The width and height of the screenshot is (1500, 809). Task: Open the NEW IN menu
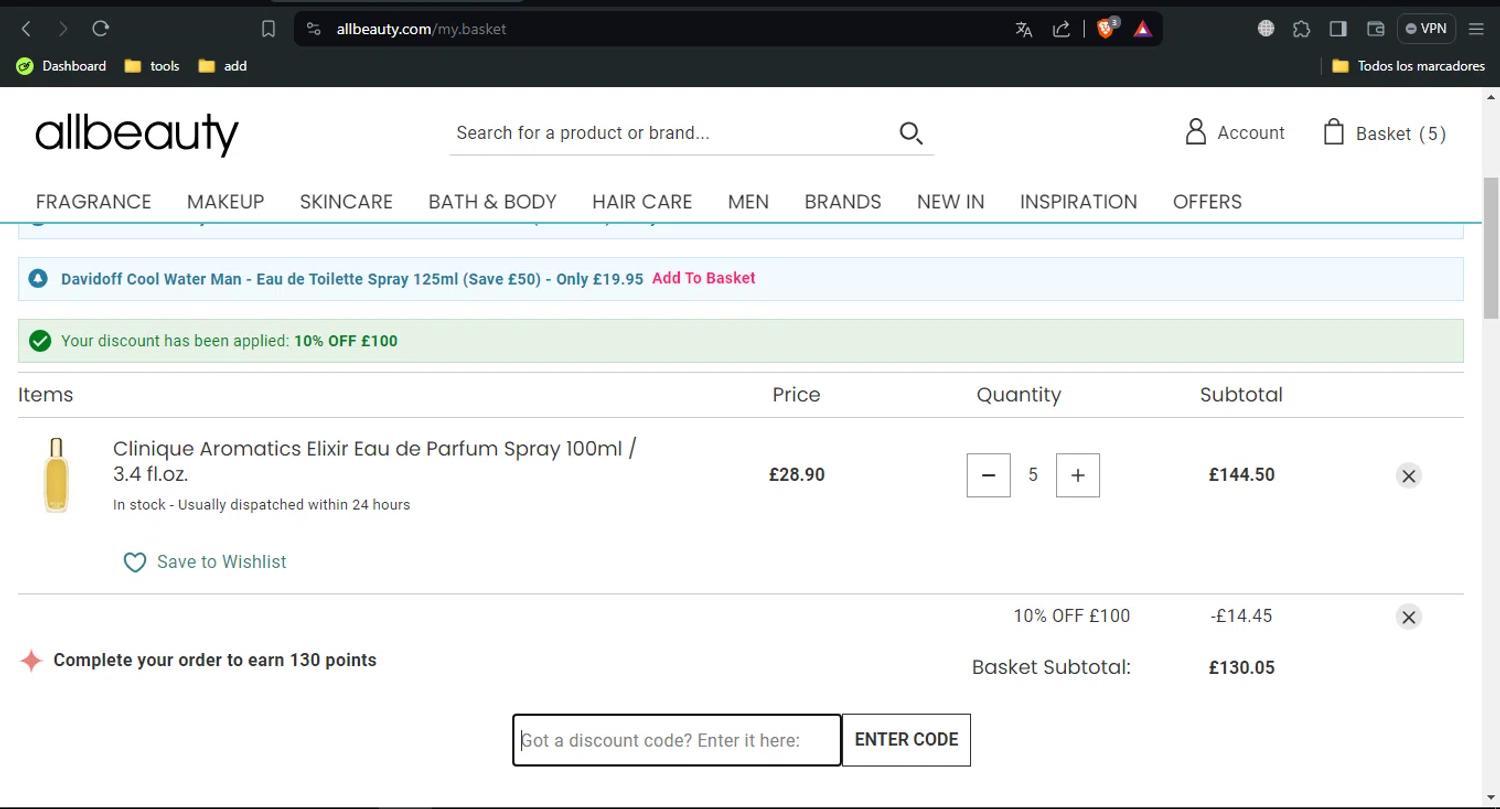tap(950, 202)
